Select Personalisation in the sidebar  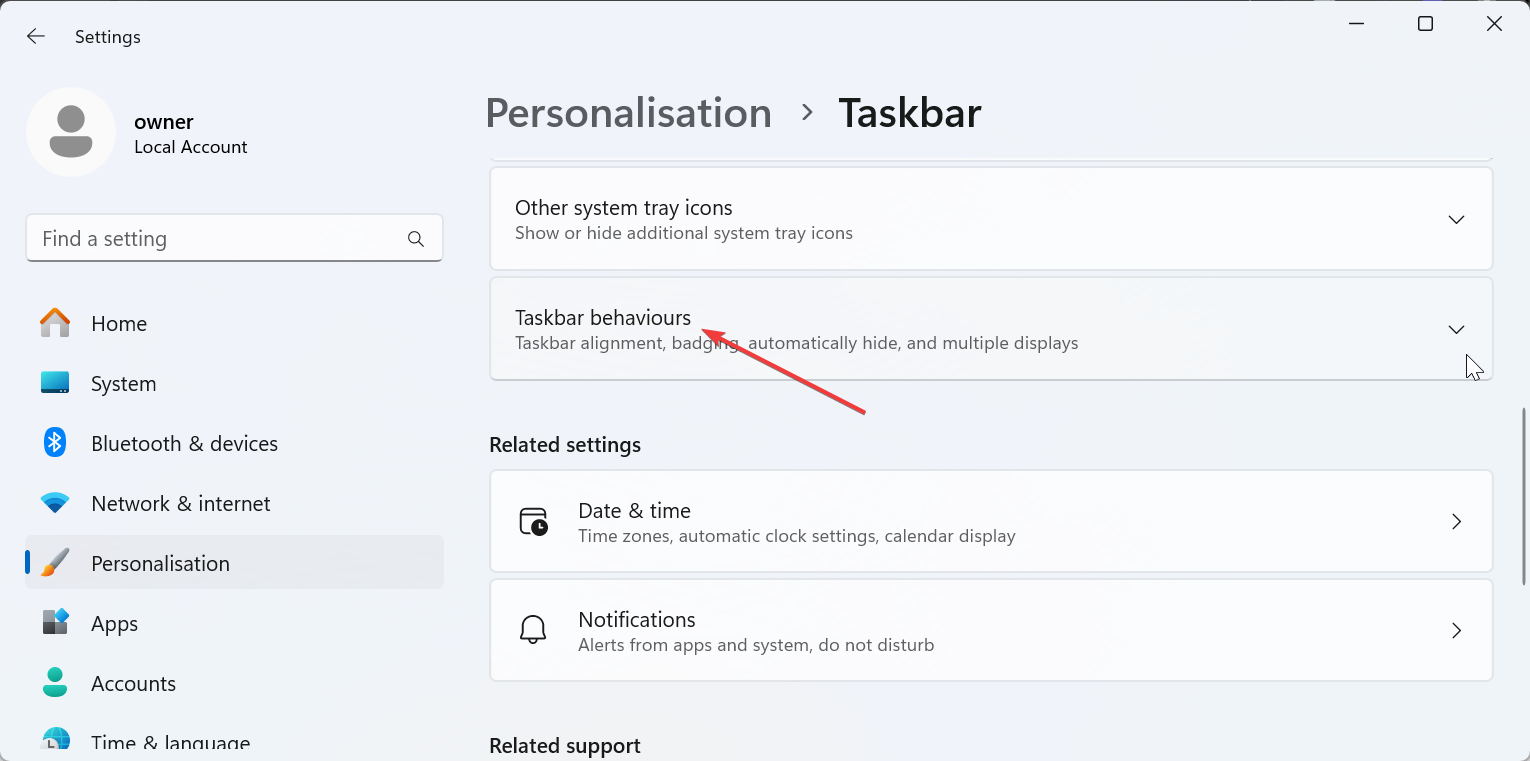[160, 563]
